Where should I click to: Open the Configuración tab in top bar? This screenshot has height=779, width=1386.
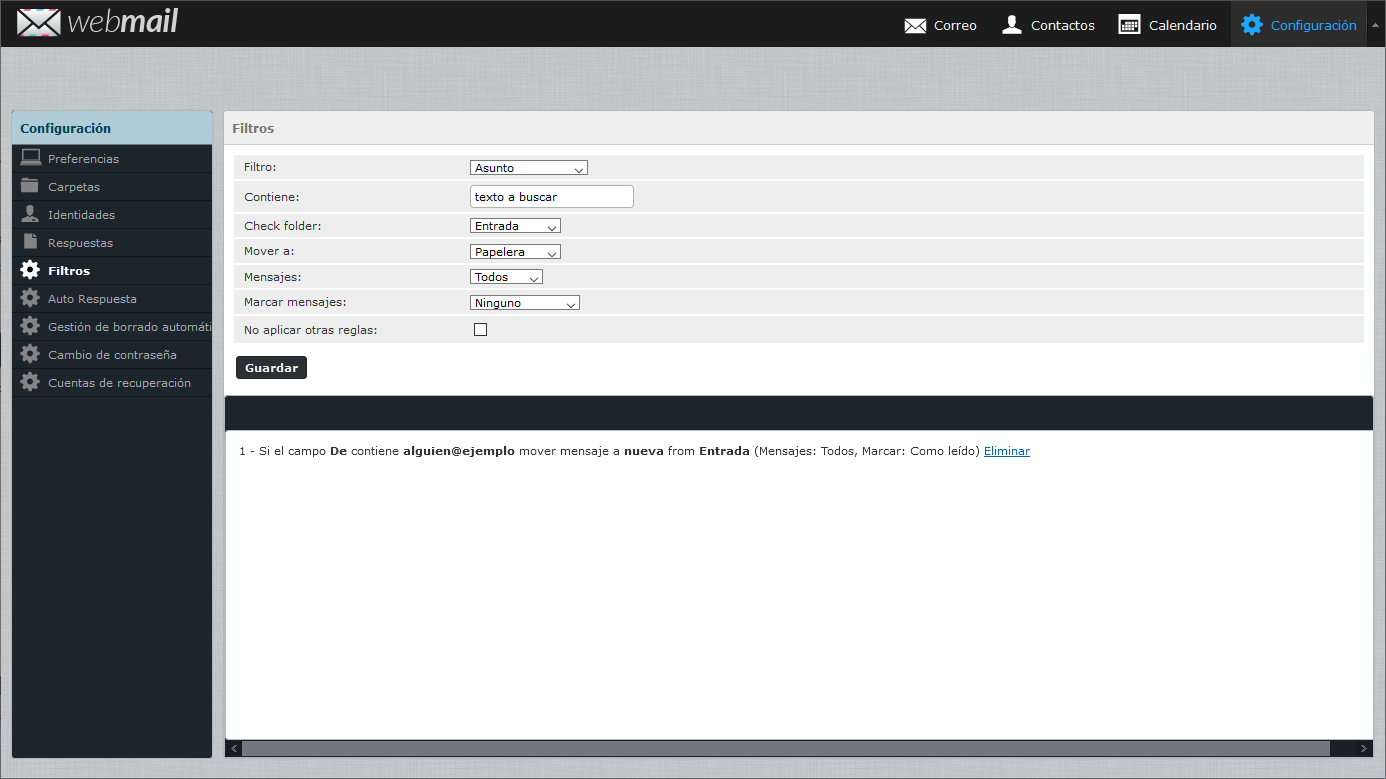(x=1298, y=25)
